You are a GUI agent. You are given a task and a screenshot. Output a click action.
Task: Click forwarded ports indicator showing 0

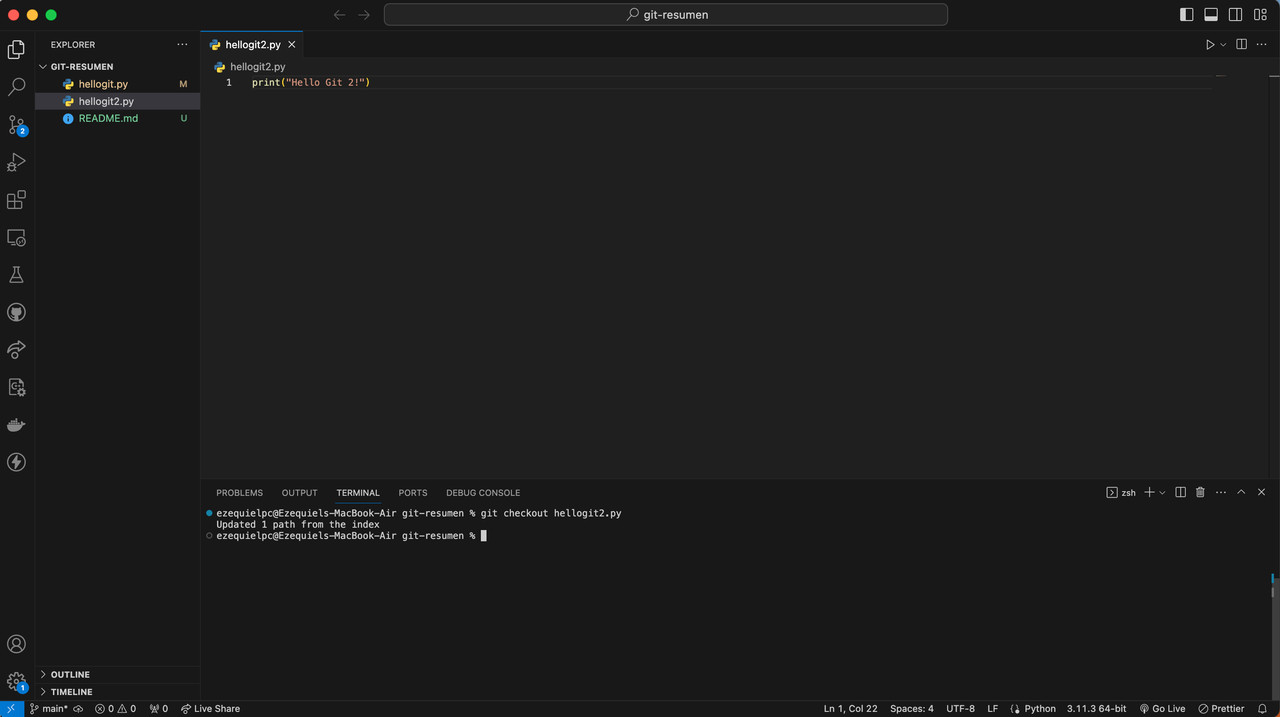tap(159, 709)
